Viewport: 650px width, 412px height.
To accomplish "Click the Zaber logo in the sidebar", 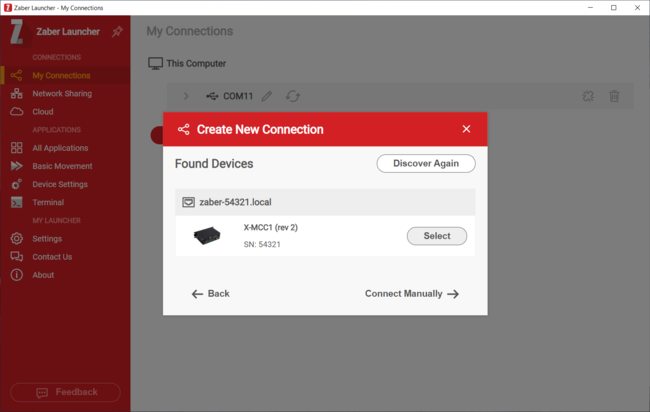I will 16,32.
